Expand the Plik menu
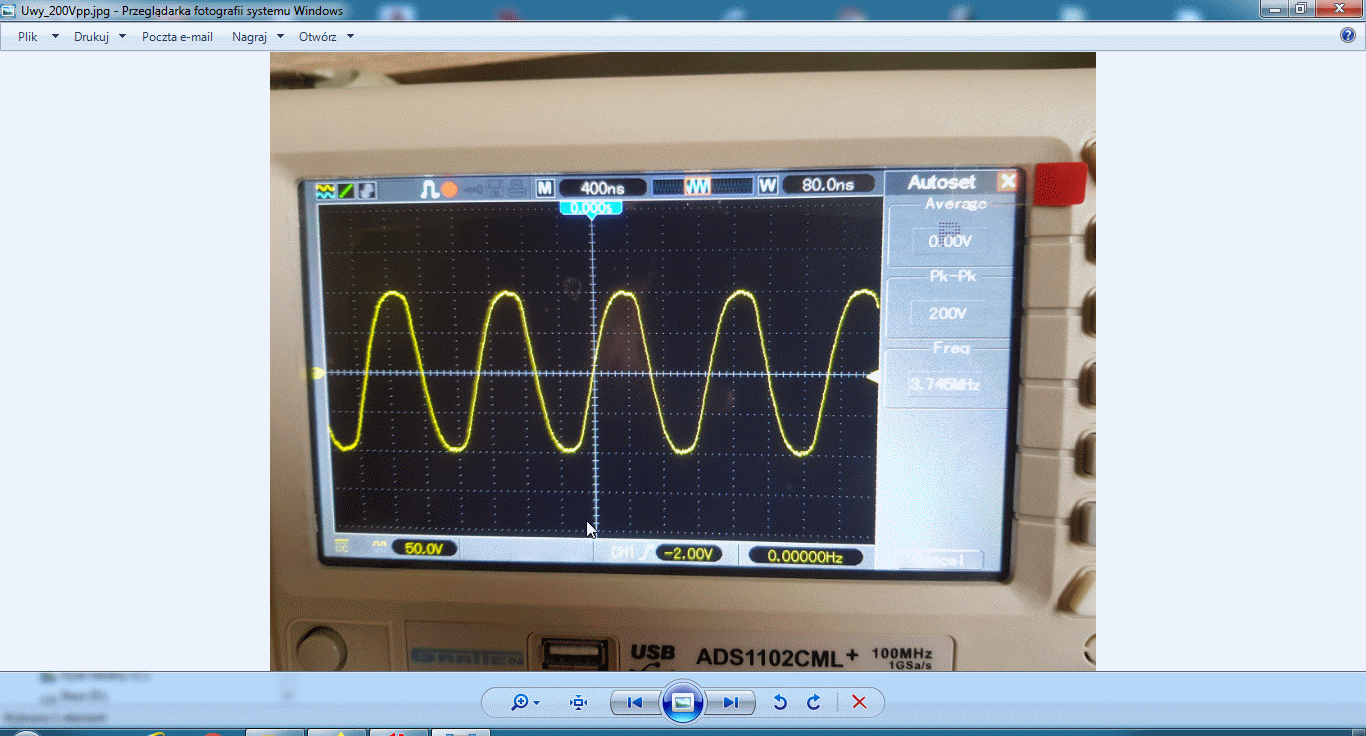The width and height of the screenshot is (1366, 736). click(x=38, y=36)
